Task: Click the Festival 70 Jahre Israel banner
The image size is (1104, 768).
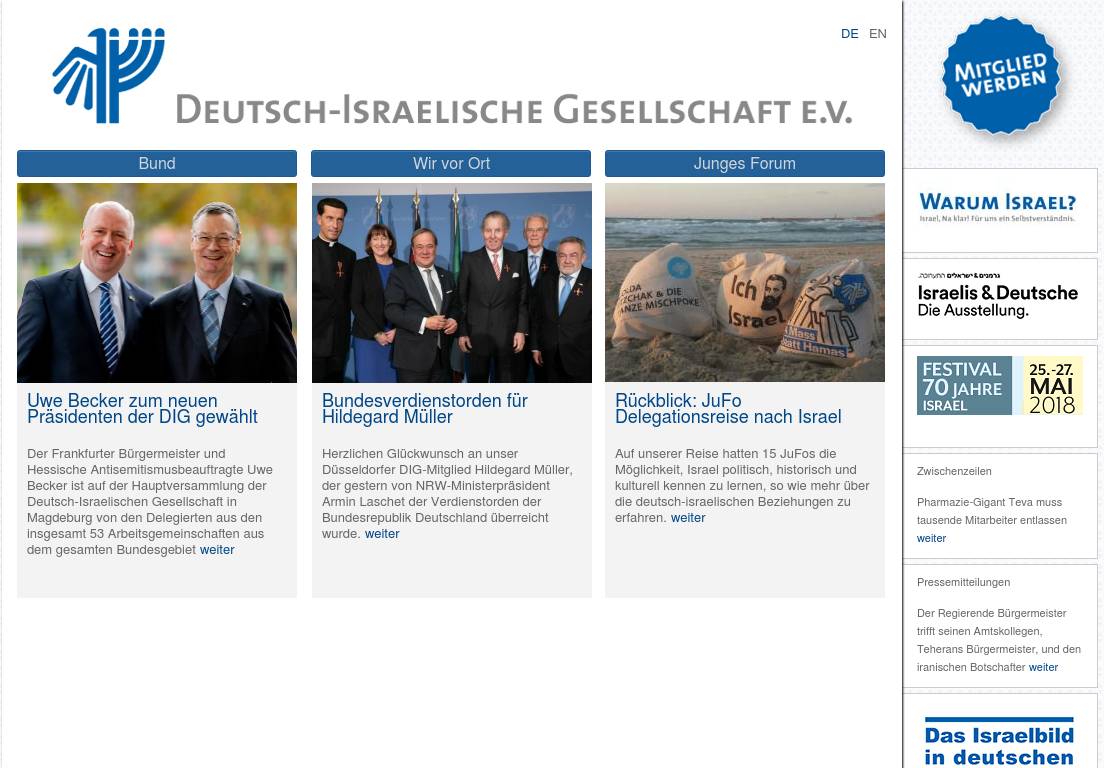Action: [999, 386]
